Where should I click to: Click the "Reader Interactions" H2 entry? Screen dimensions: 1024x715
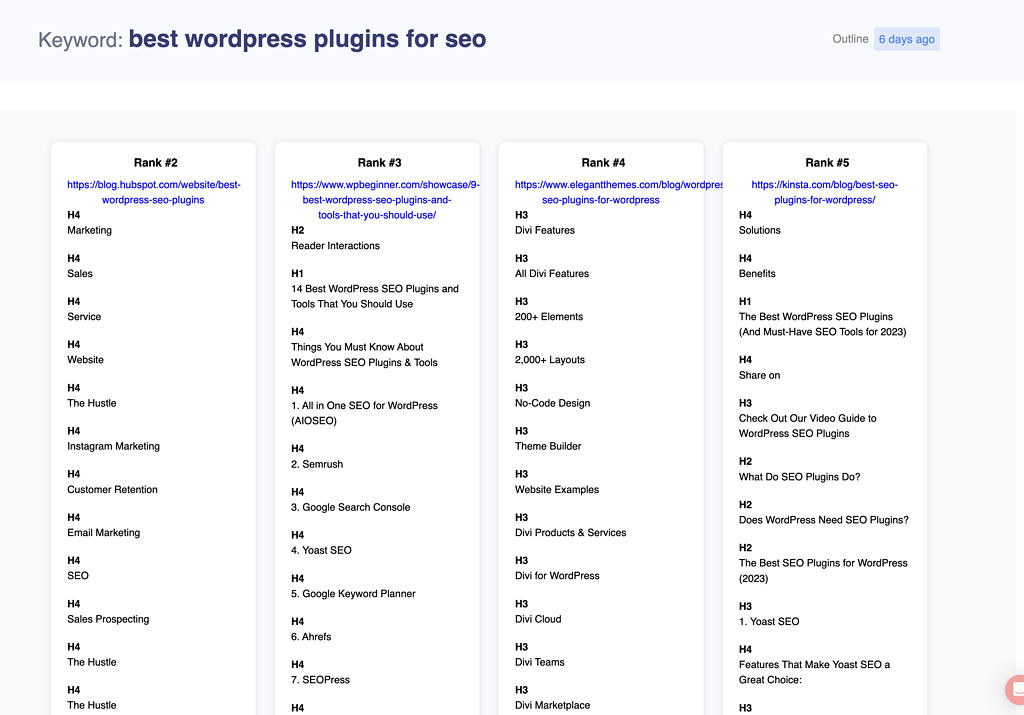coord(335,246)
